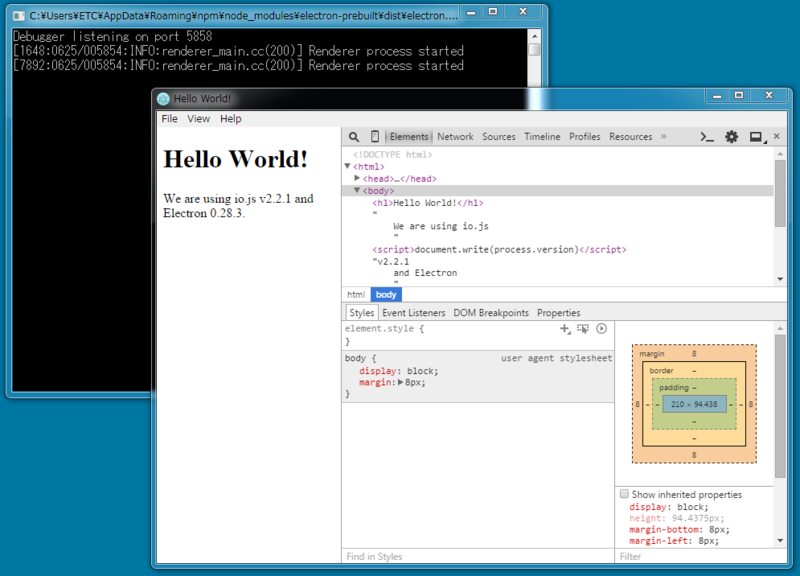Switch to the Network tab
This screenshot has width=800, height=576.
coord(455,137)
